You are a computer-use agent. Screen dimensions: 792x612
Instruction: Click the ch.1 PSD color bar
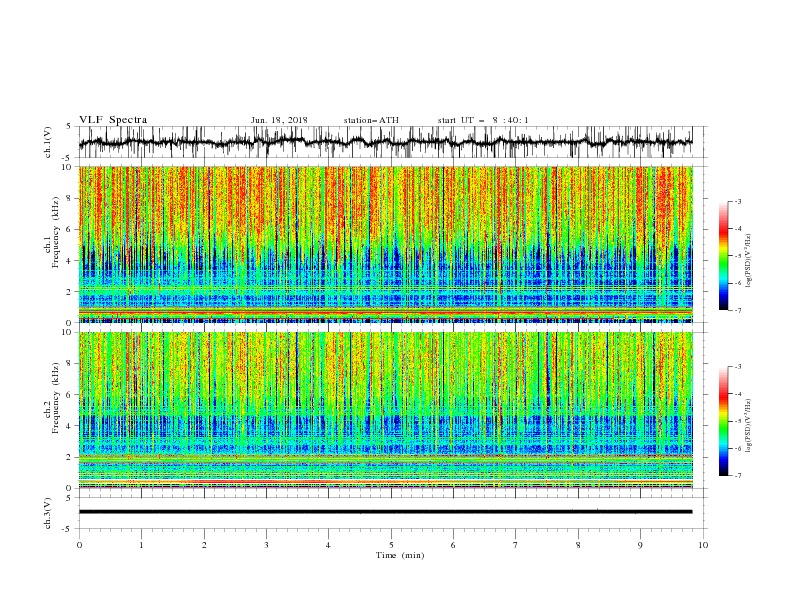tap(723, 256)
